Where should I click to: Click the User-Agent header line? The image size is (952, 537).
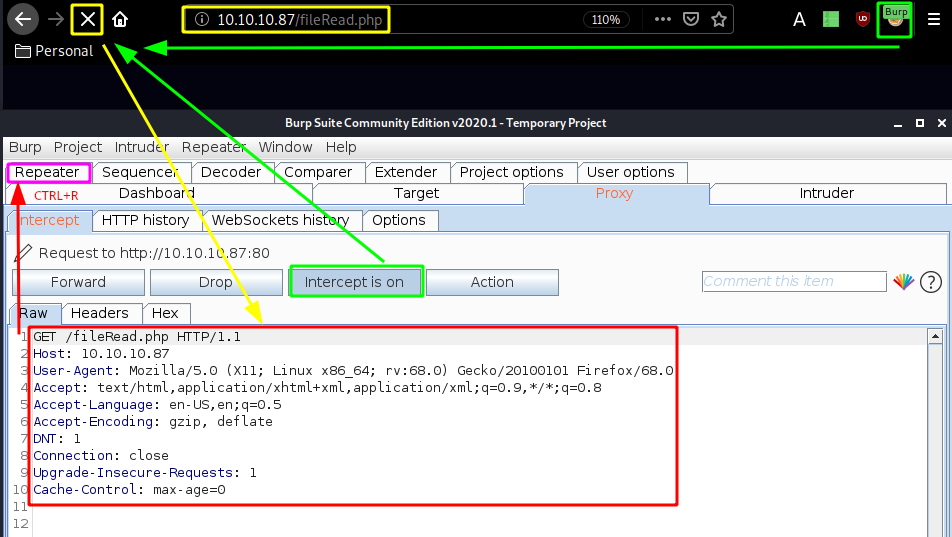click(x=353, y=371)
